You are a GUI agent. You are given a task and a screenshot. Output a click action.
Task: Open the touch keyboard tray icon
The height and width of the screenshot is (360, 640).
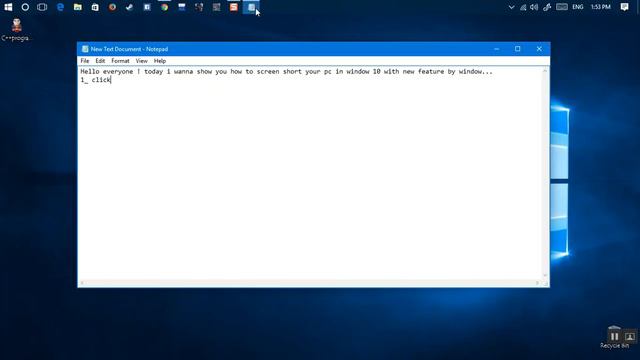click(562, 7)
